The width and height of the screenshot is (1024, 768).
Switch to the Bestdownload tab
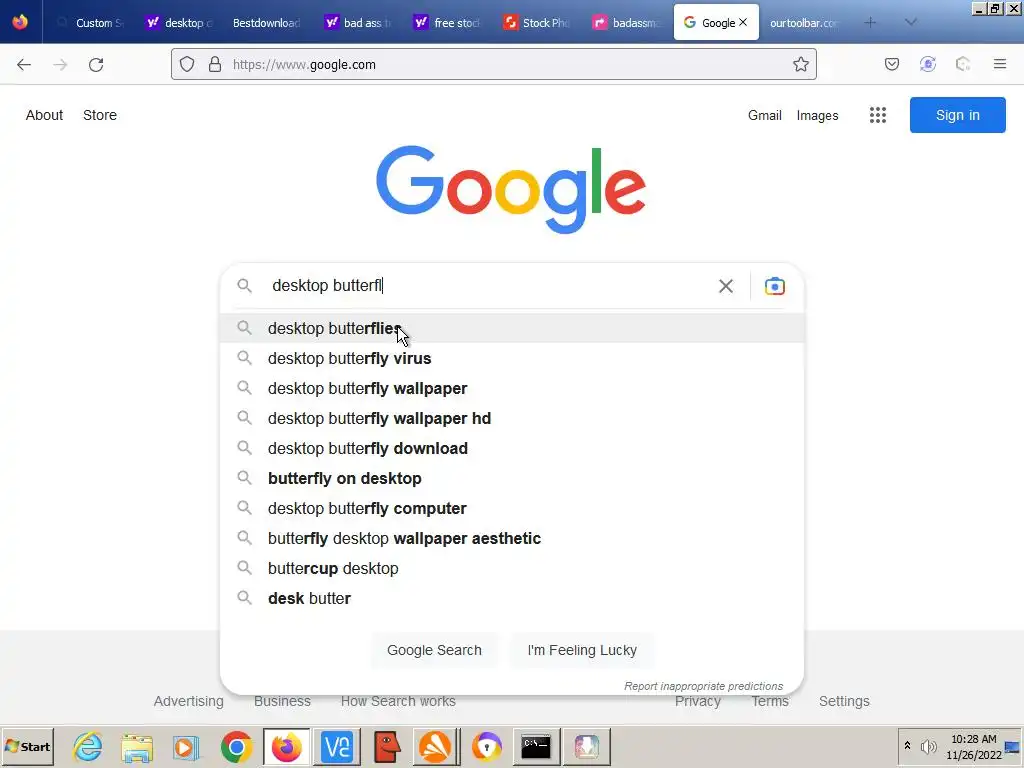click(x=267, y=23)
